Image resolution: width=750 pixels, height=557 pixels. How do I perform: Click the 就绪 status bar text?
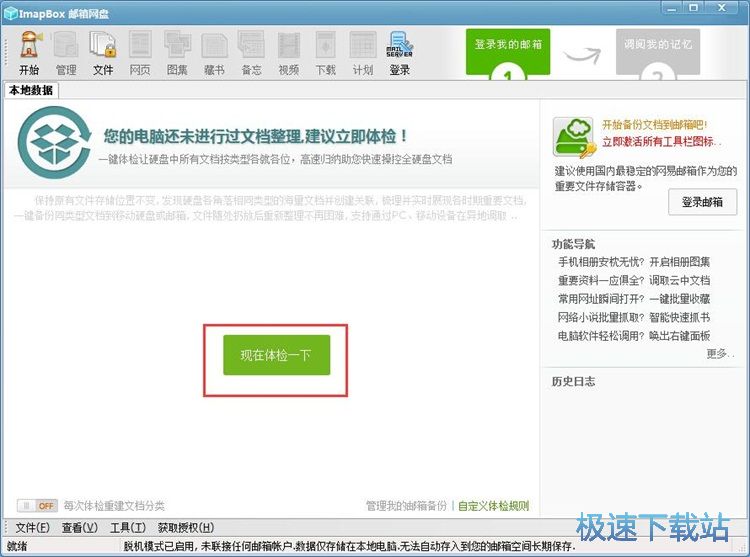point(17,546)
